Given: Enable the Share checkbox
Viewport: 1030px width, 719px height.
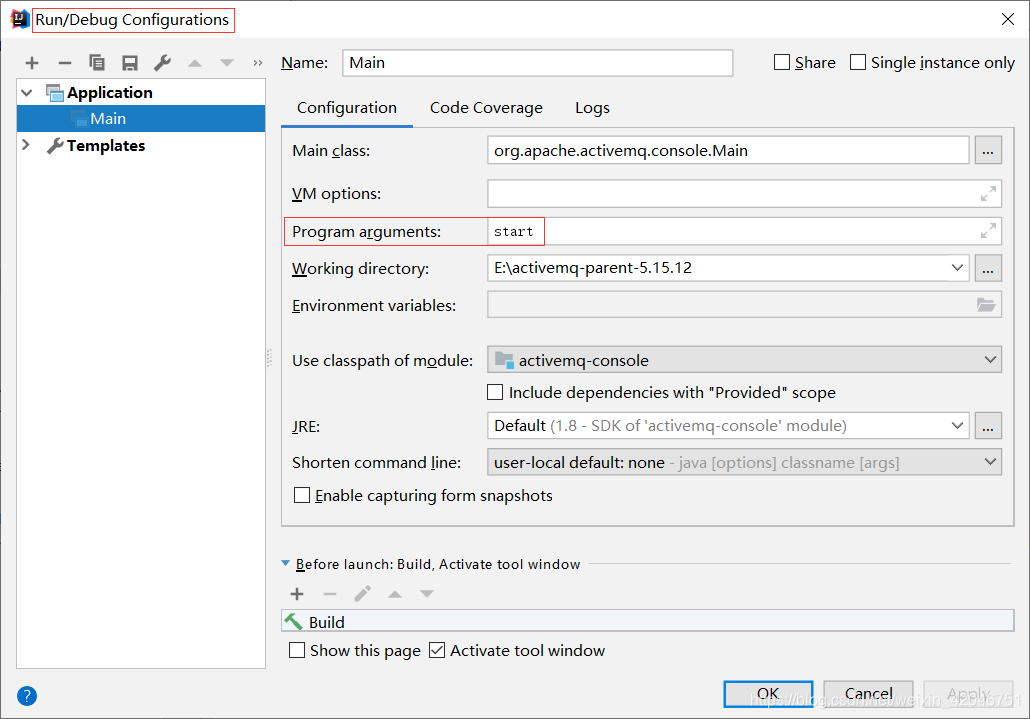Looking at the screenshot, I should coord(780,62).
